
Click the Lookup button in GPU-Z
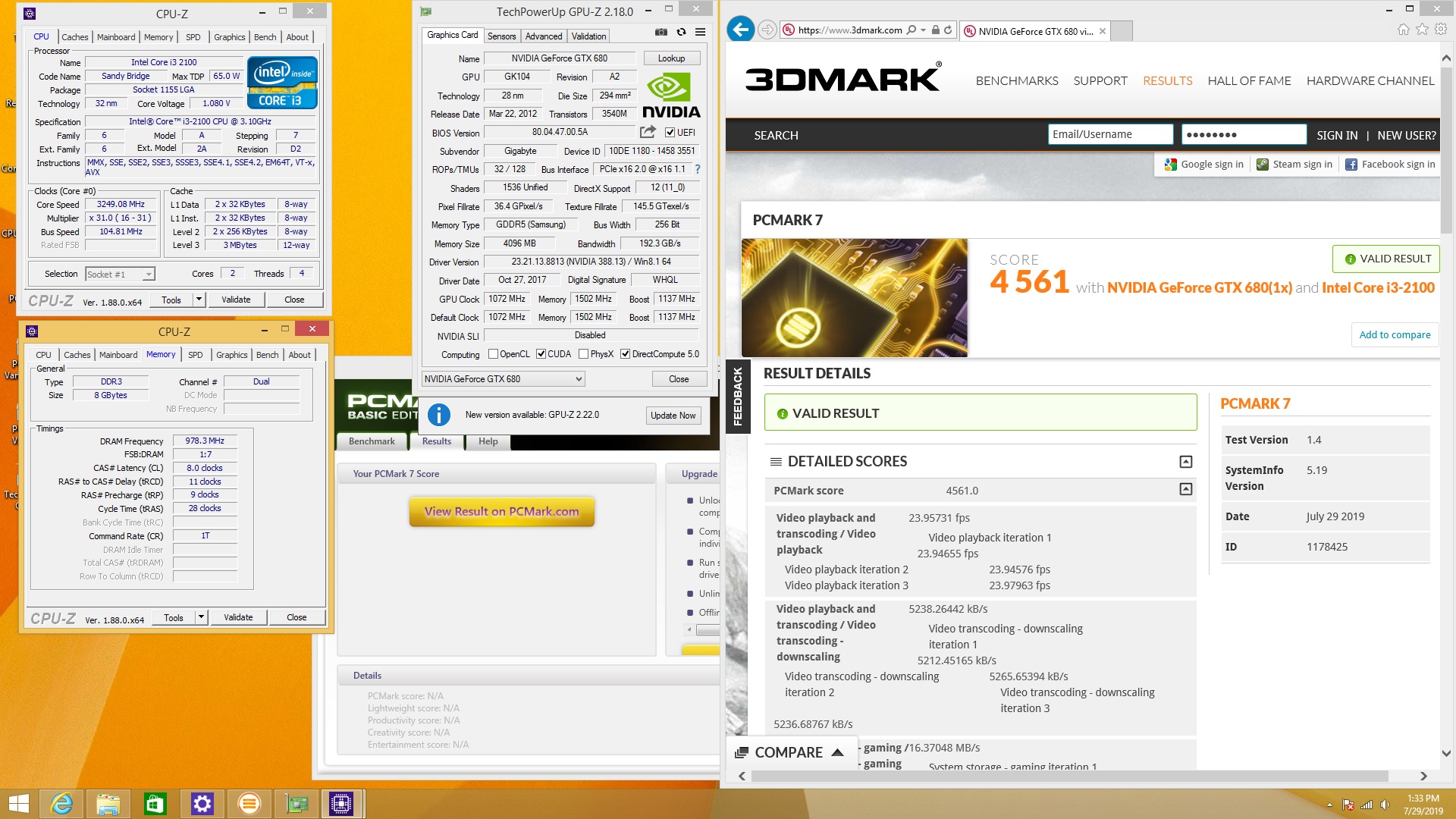pos(671,58)
